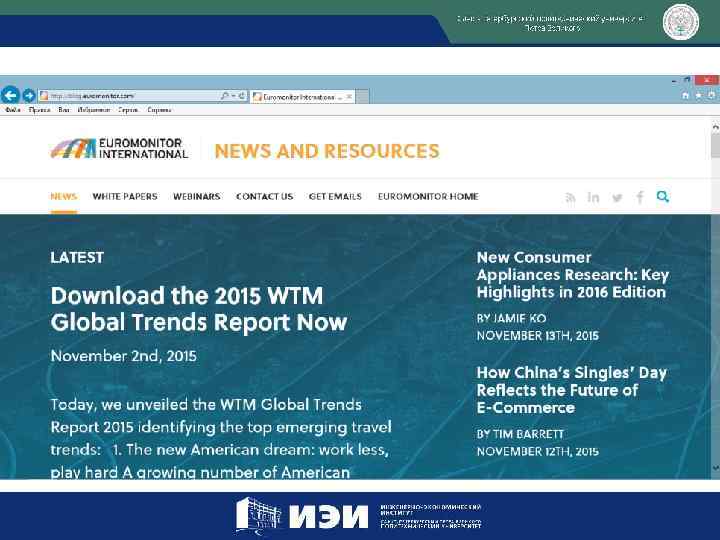Click the NEWS AND RESOURCES heading

click(x=327, y=151)
